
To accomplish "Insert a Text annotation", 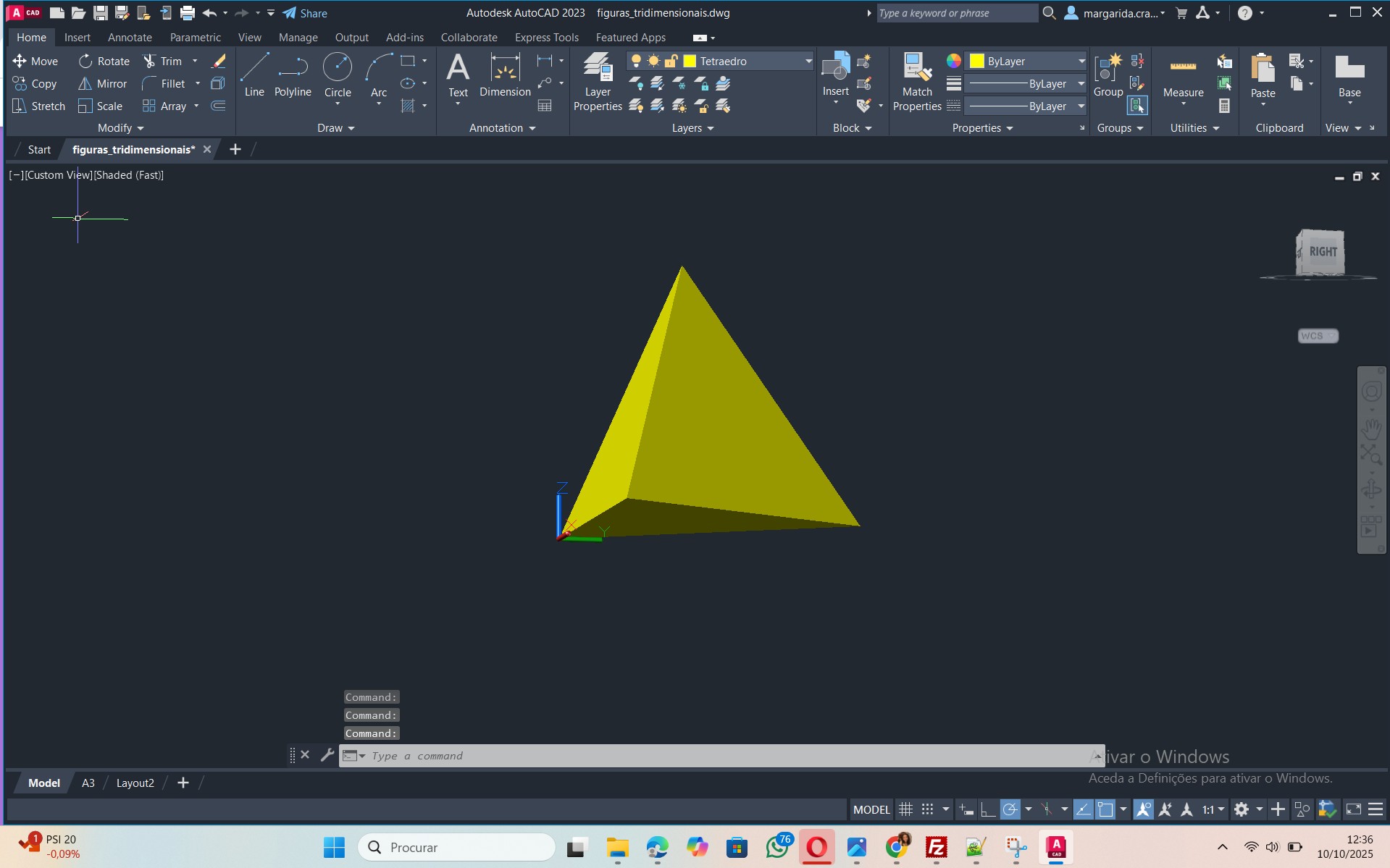I will 458,75.
